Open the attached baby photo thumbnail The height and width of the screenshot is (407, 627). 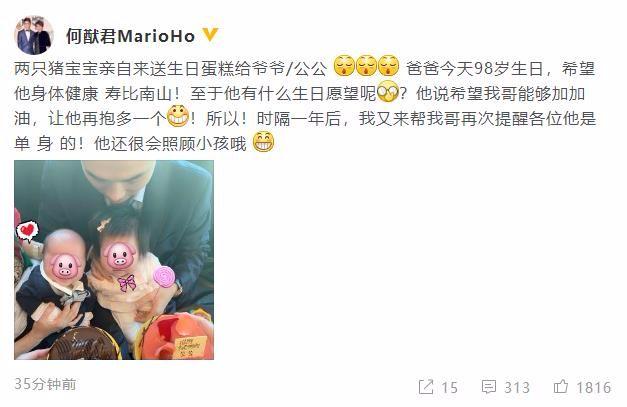[x=114, y=260]
